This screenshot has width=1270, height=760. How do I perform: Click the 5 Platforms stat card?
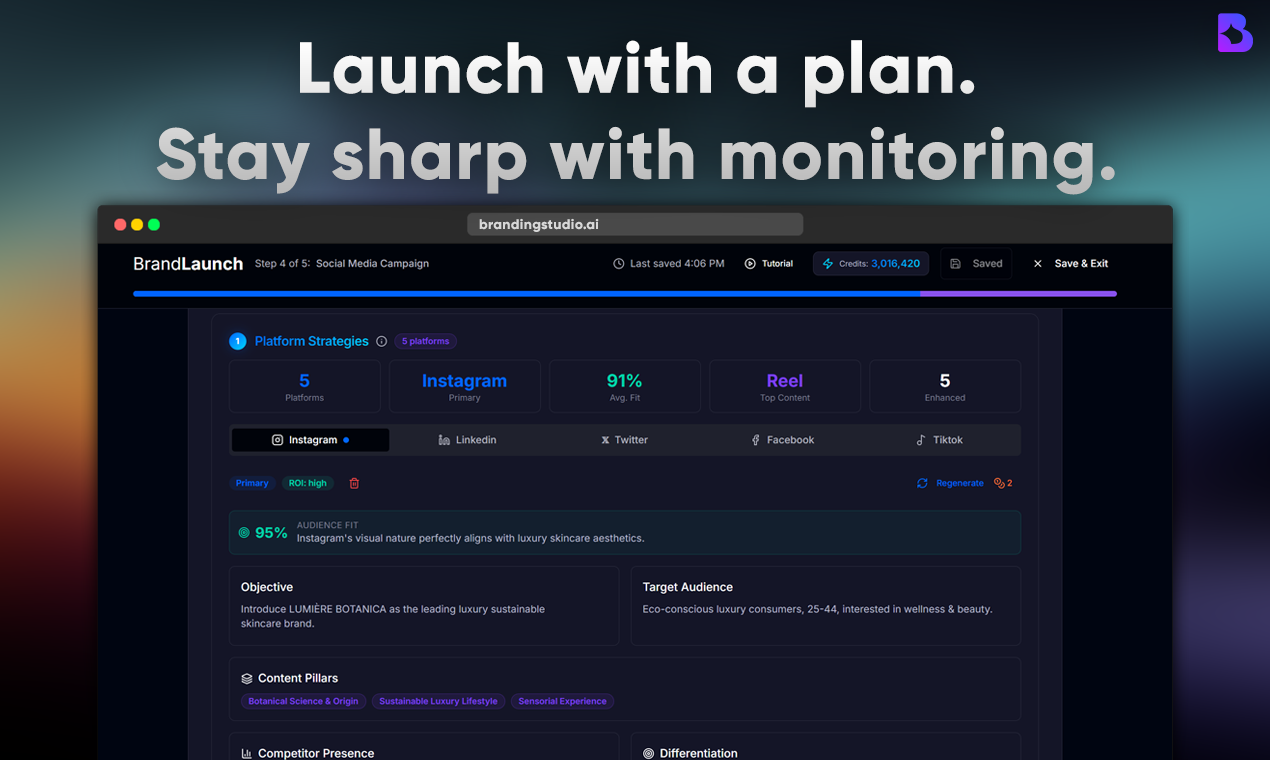[x=305, y=387]
